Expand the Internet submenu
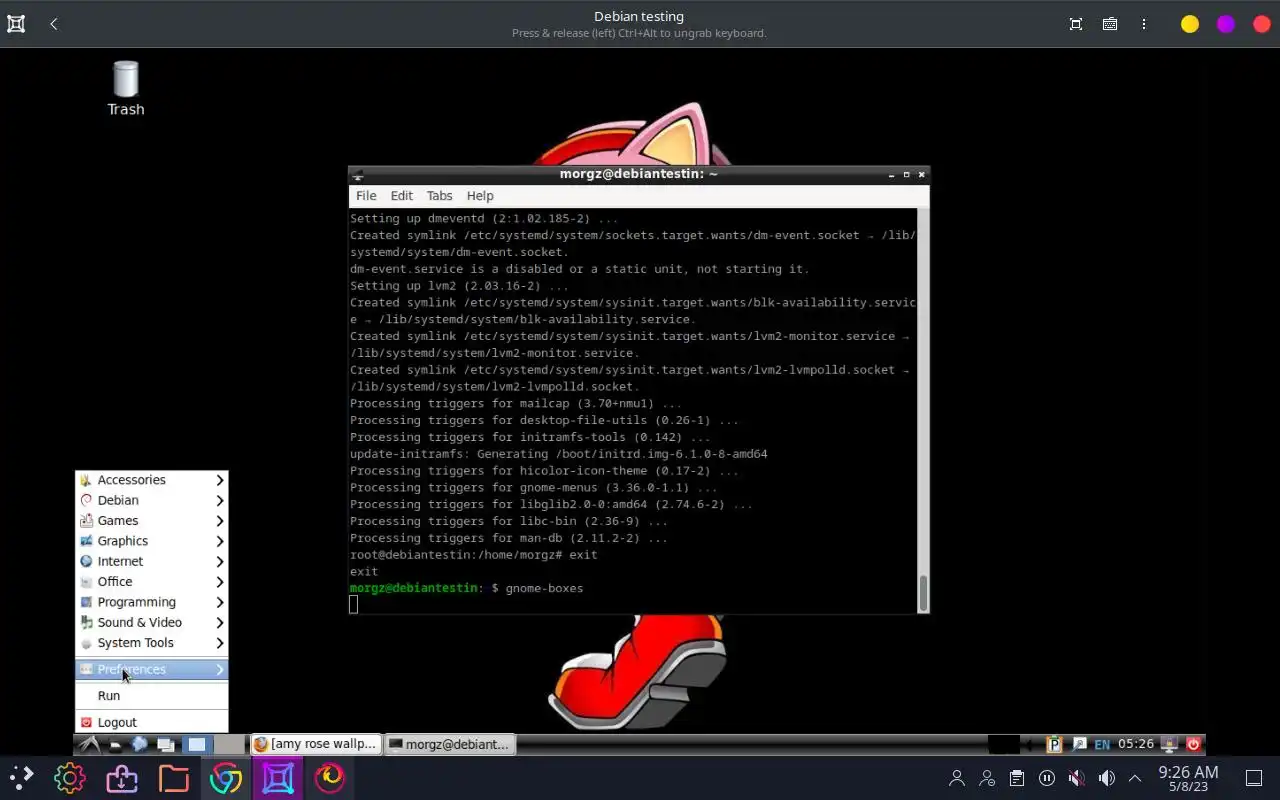 pos(152,561)
